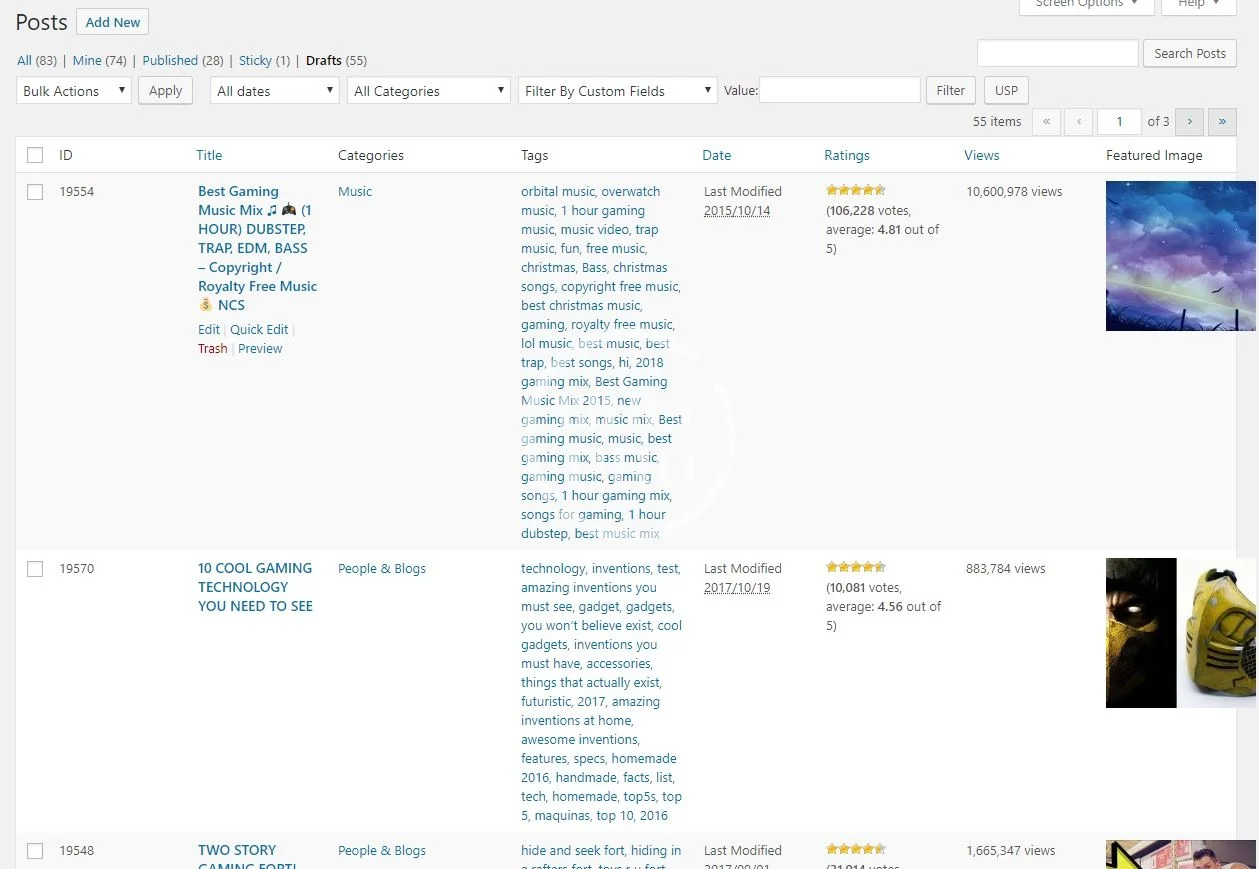Click the Add New post button
Viewport: 1259px width, 869px height.
pos(113,22)
